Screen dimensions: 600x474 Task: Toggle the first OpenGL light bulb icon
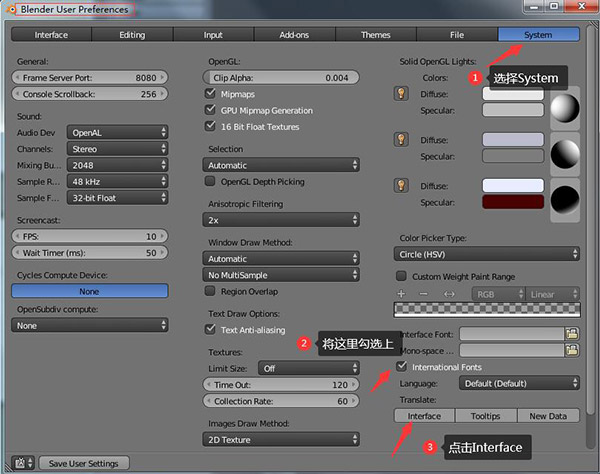pos(402,95)
